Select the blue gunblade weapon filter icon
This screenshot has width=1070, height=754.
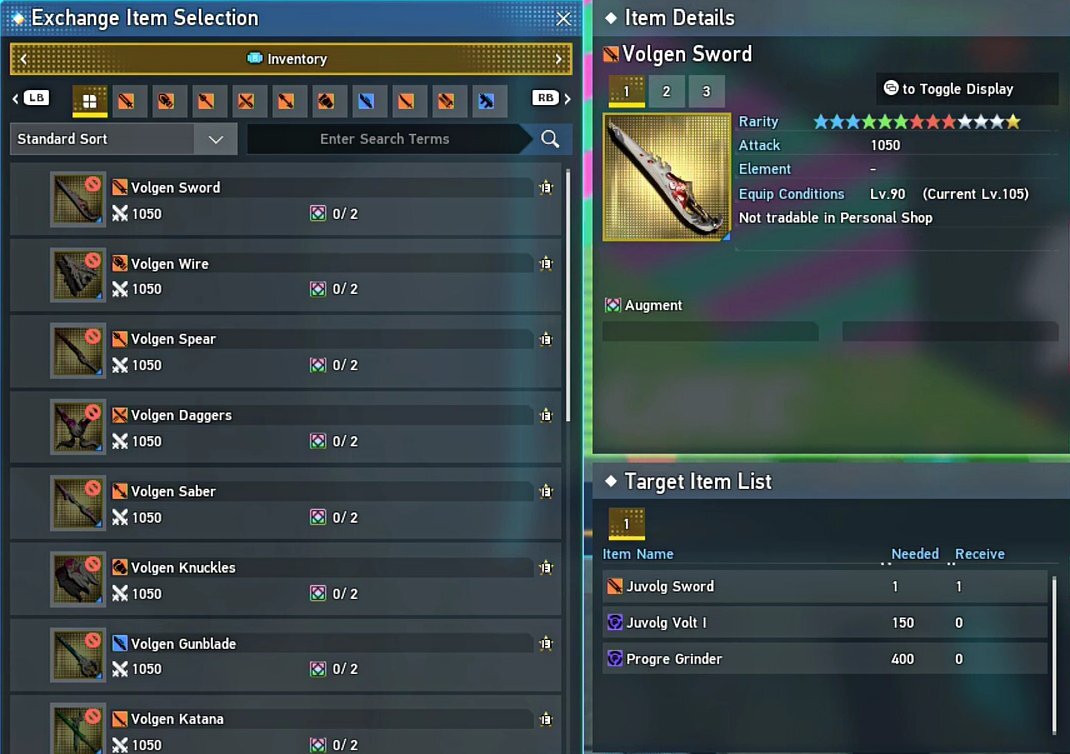[x=366, y=101]
